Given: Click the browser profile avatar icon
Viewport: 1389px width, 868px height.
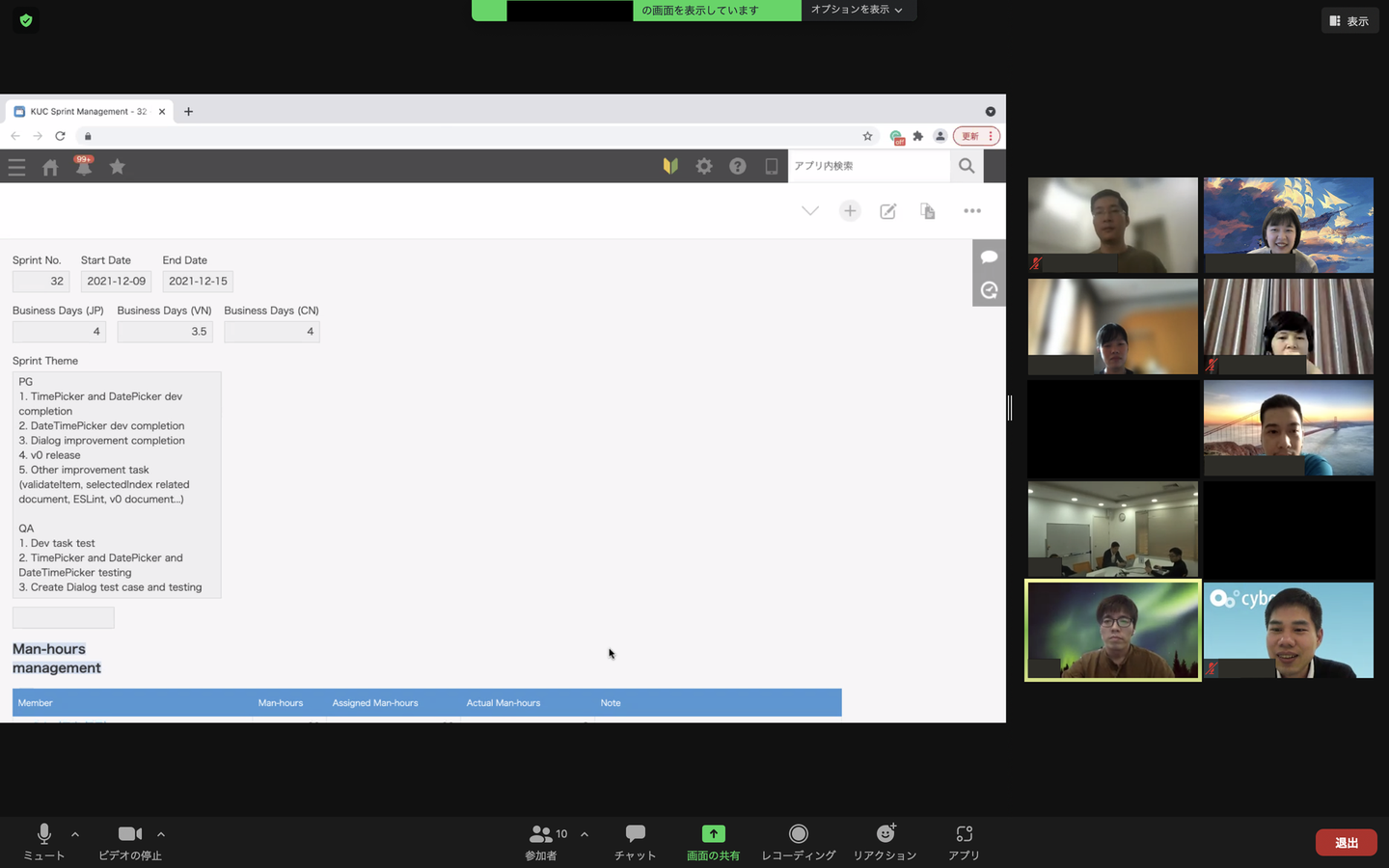Looking at the screenshot, I should click(940, 136).
